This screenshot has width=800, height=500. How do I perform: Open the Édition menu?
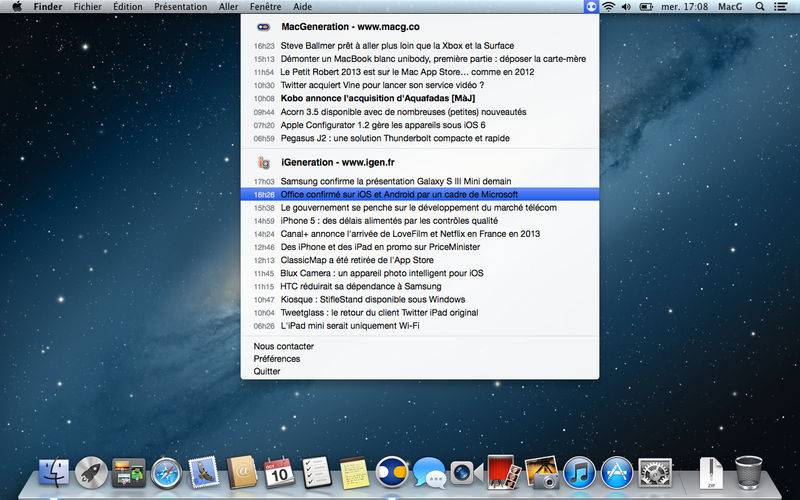(128, 7)
